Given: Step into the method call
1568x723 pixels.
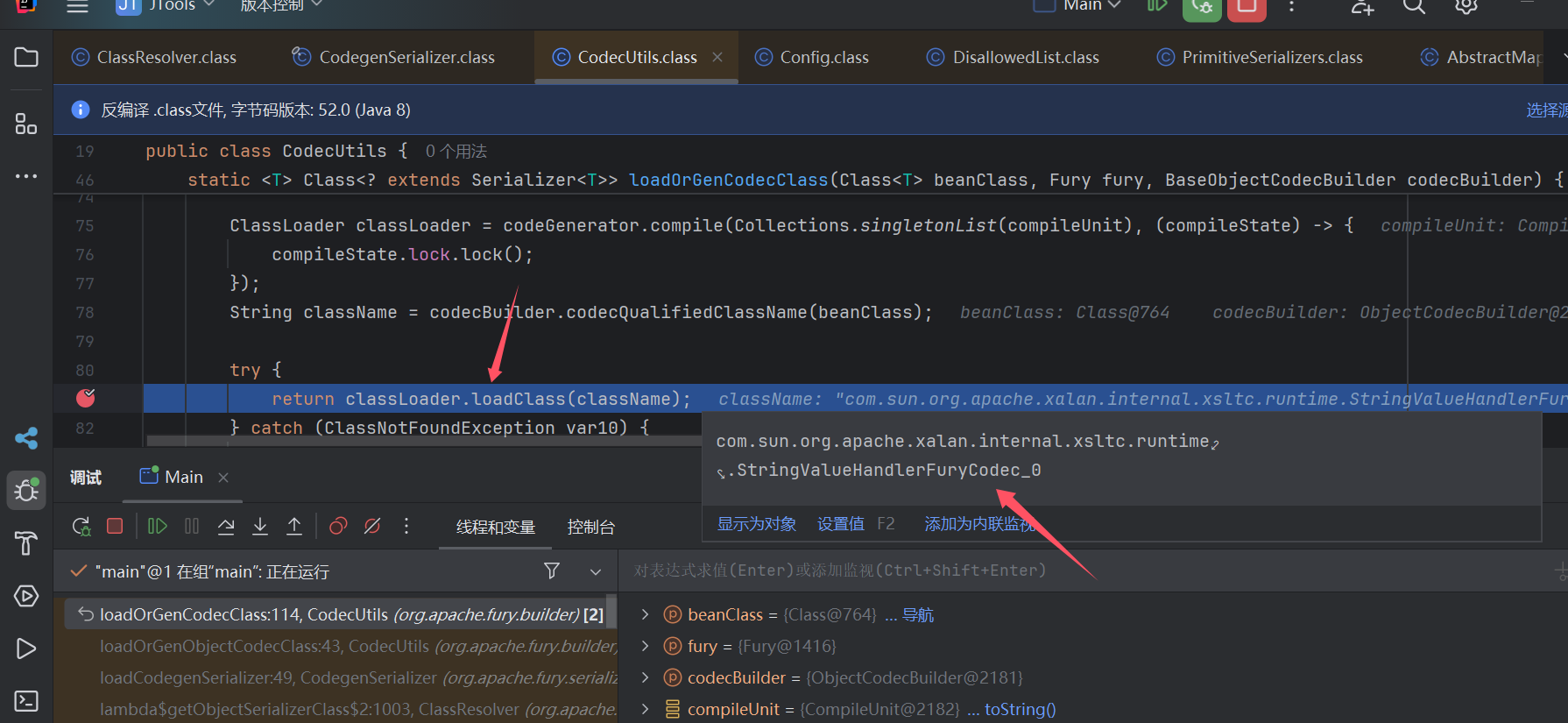Looking at the screenshot, I should 260,526.
